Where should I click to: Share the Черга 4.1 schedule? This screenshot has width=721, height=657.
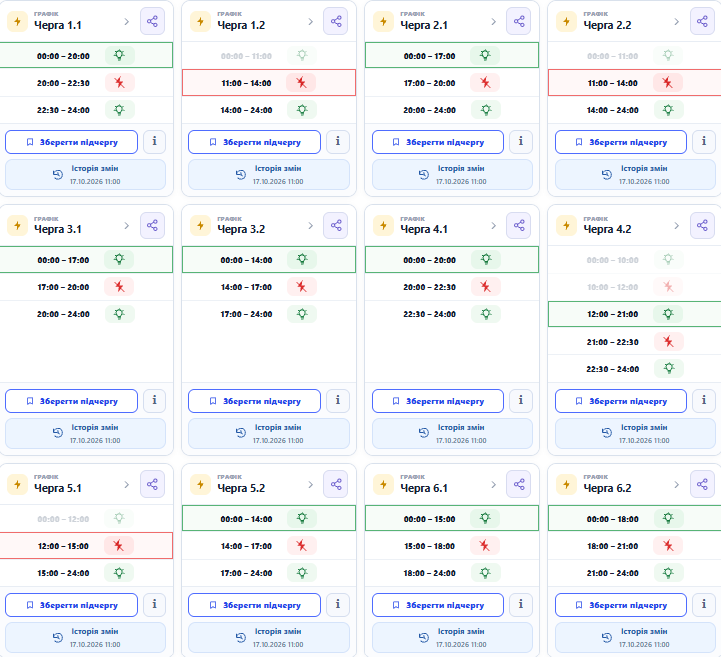click(519, 225)
